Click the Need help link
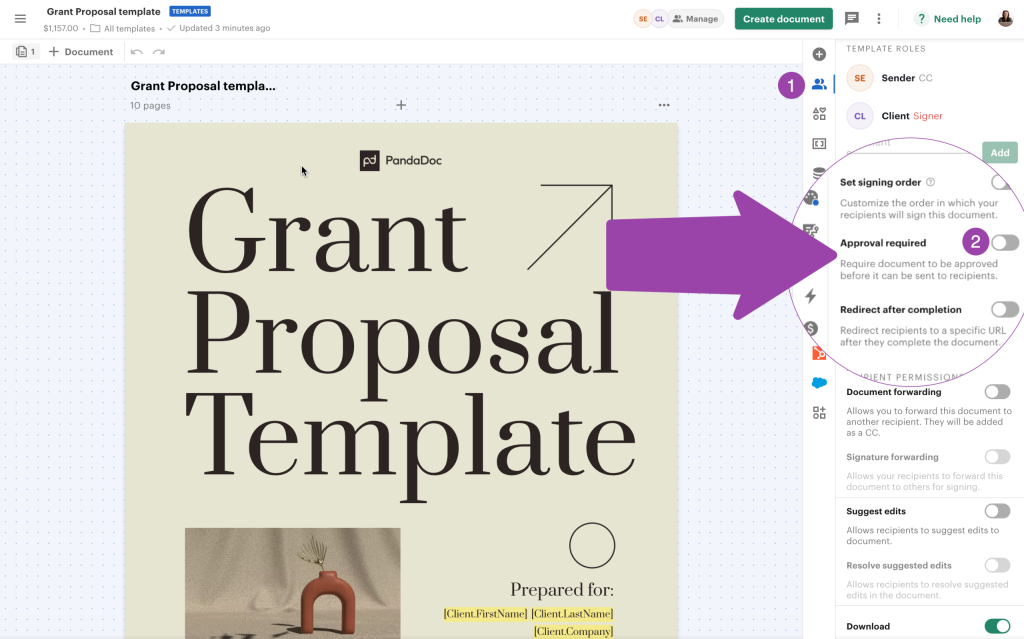The image size is (1024, 639). point(948,19)
